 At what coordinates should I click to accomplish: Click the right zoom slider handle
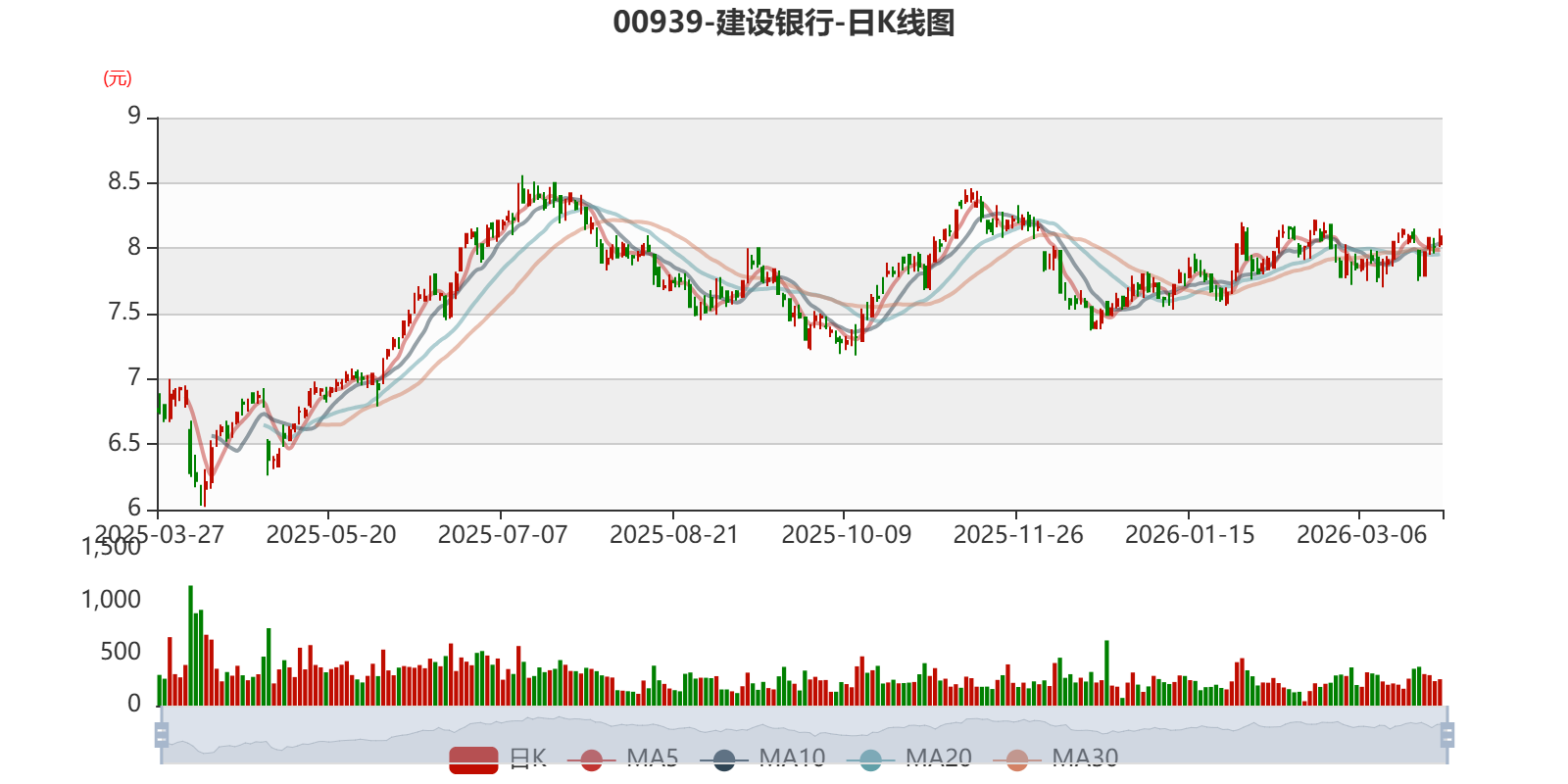point(1447,735)
